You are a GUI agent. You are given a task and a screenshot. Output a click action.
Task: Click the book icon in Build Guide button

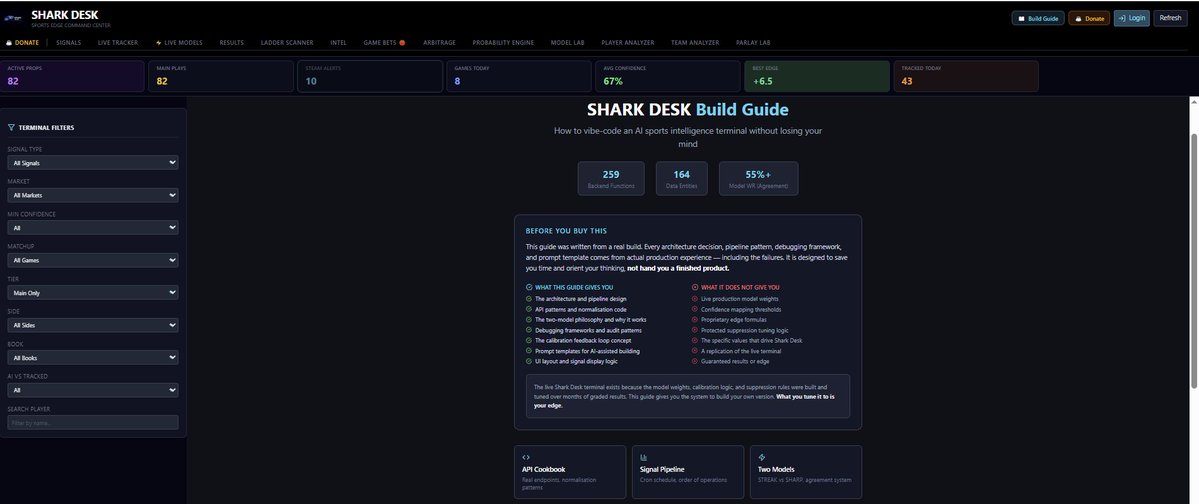click(x=1022, y=18)
